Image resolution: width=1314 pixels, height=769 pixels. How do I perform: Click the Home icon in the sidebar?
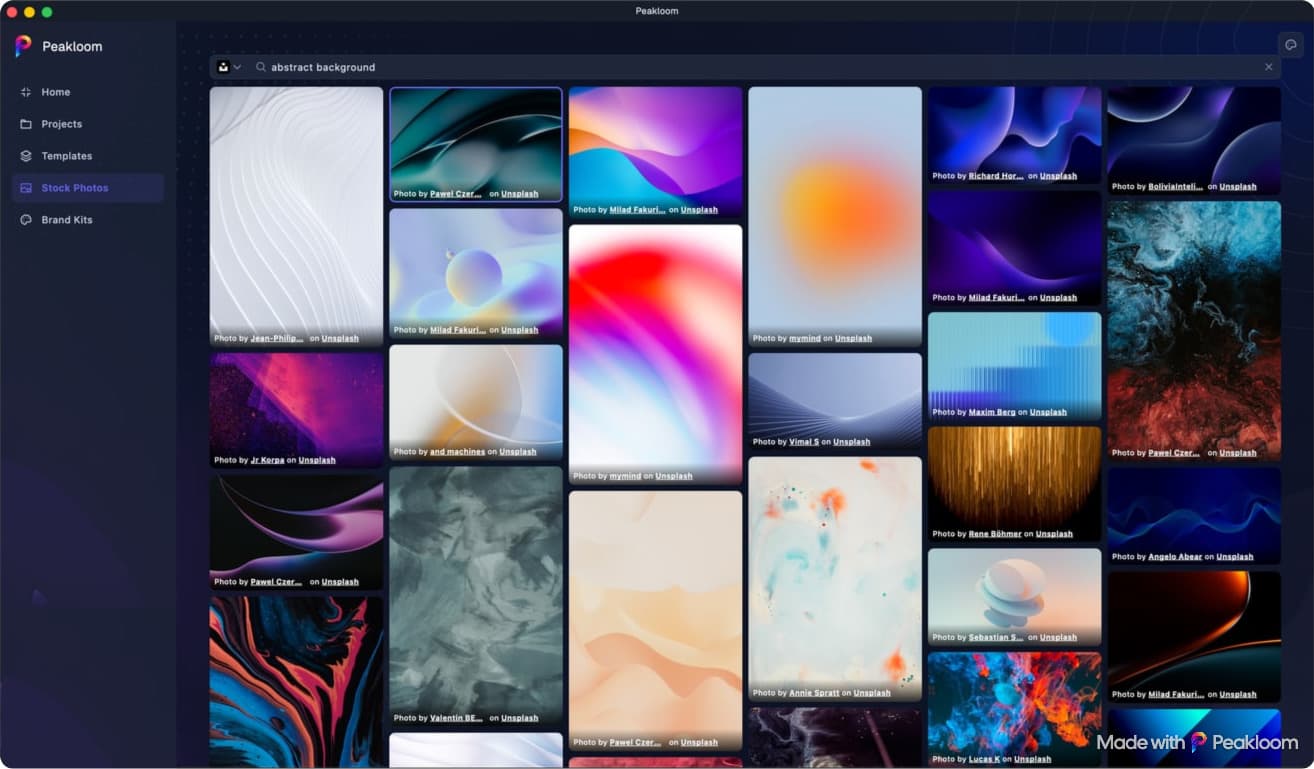click(26, 92)
